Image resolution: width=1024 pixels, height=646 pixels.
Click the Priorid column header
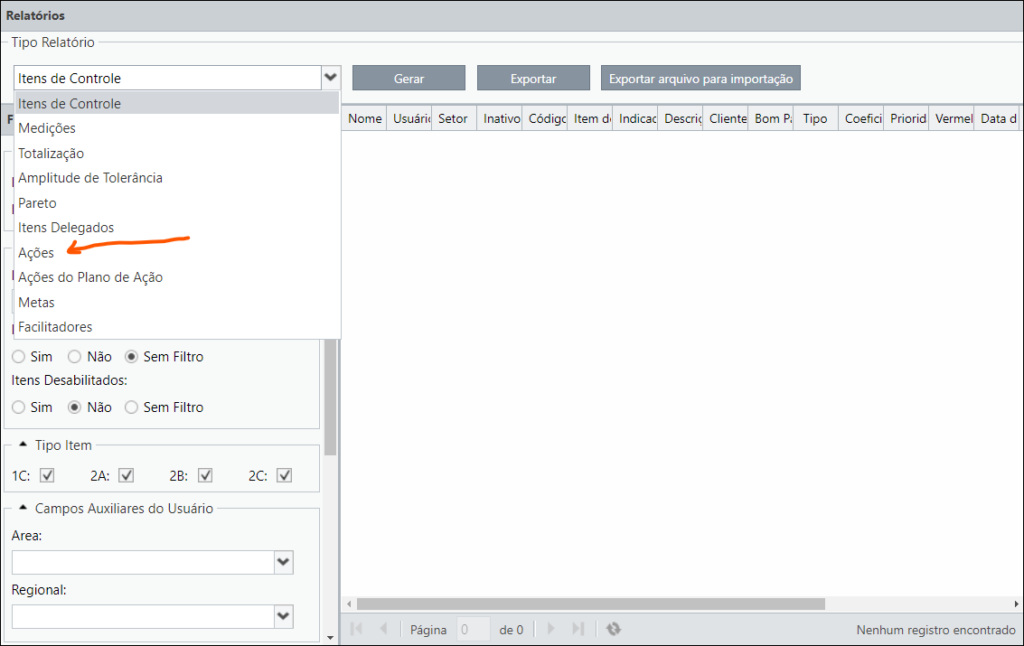(907, 118)
